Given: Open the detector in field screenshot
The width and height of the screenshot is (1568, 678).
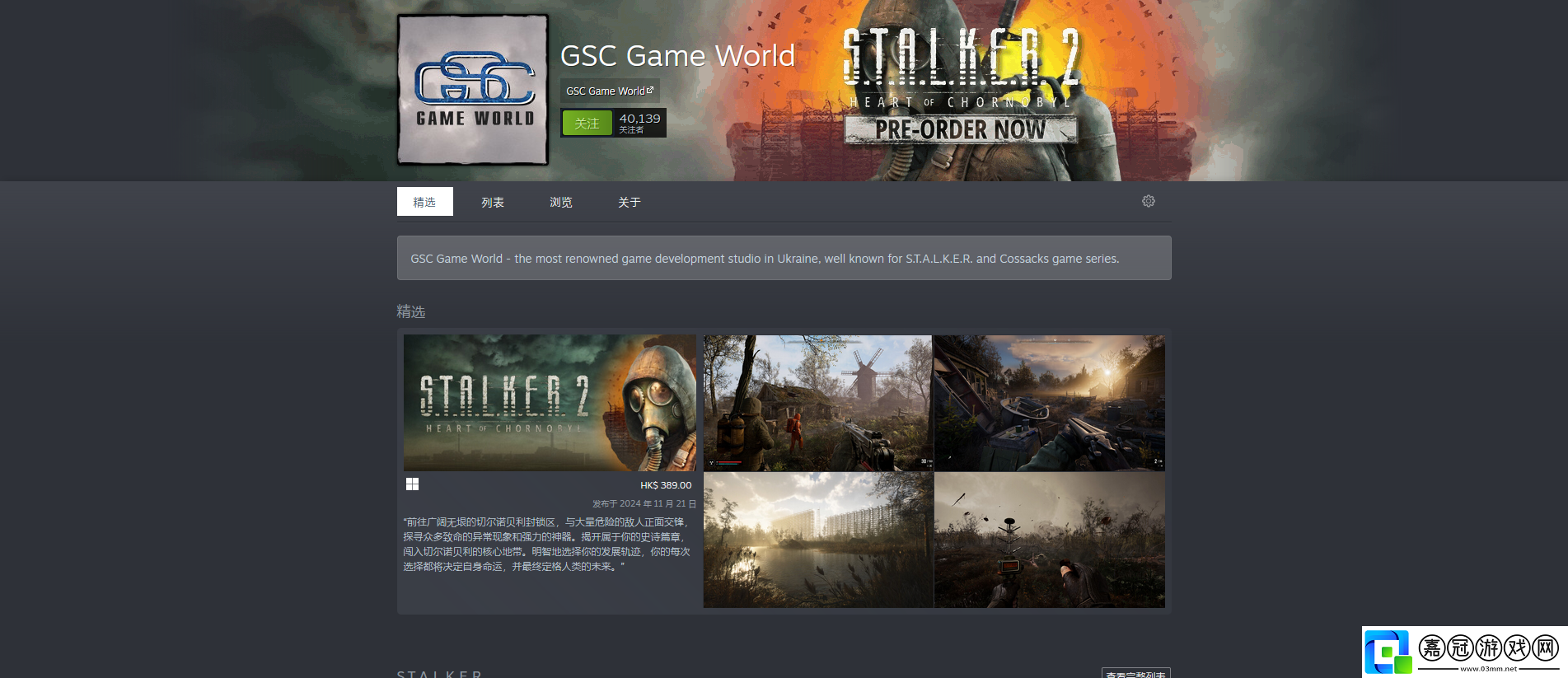Looking at the screenshot, I should [1049, 540].
